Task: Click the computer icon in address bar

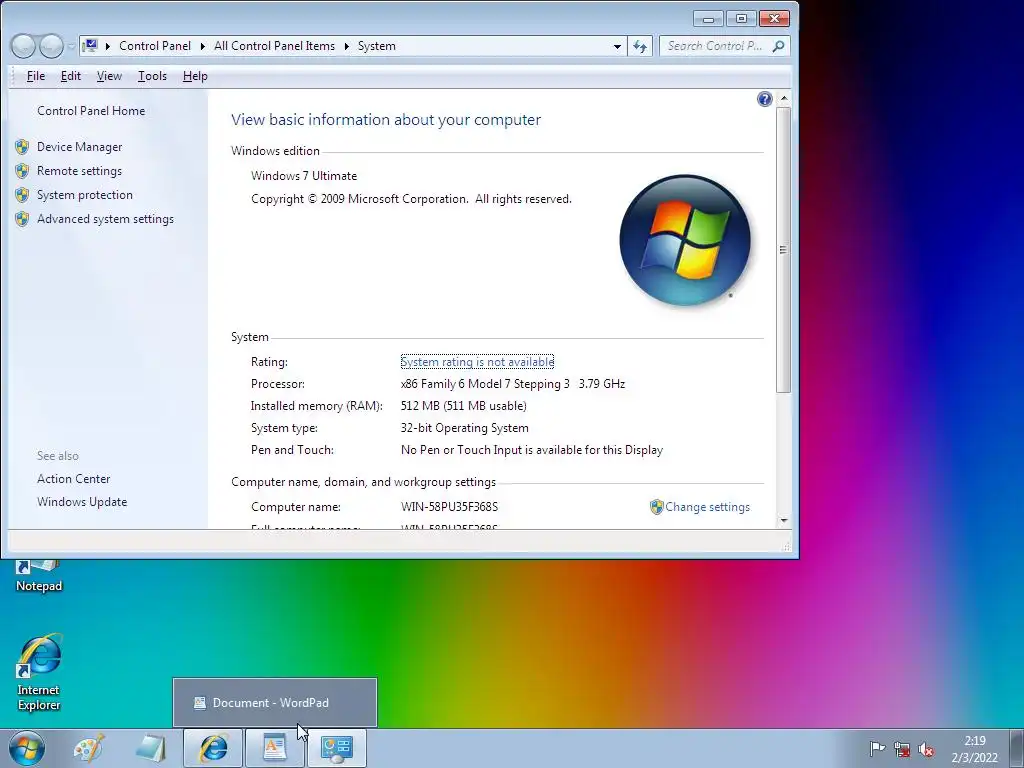Action: (x=91, y=46)
